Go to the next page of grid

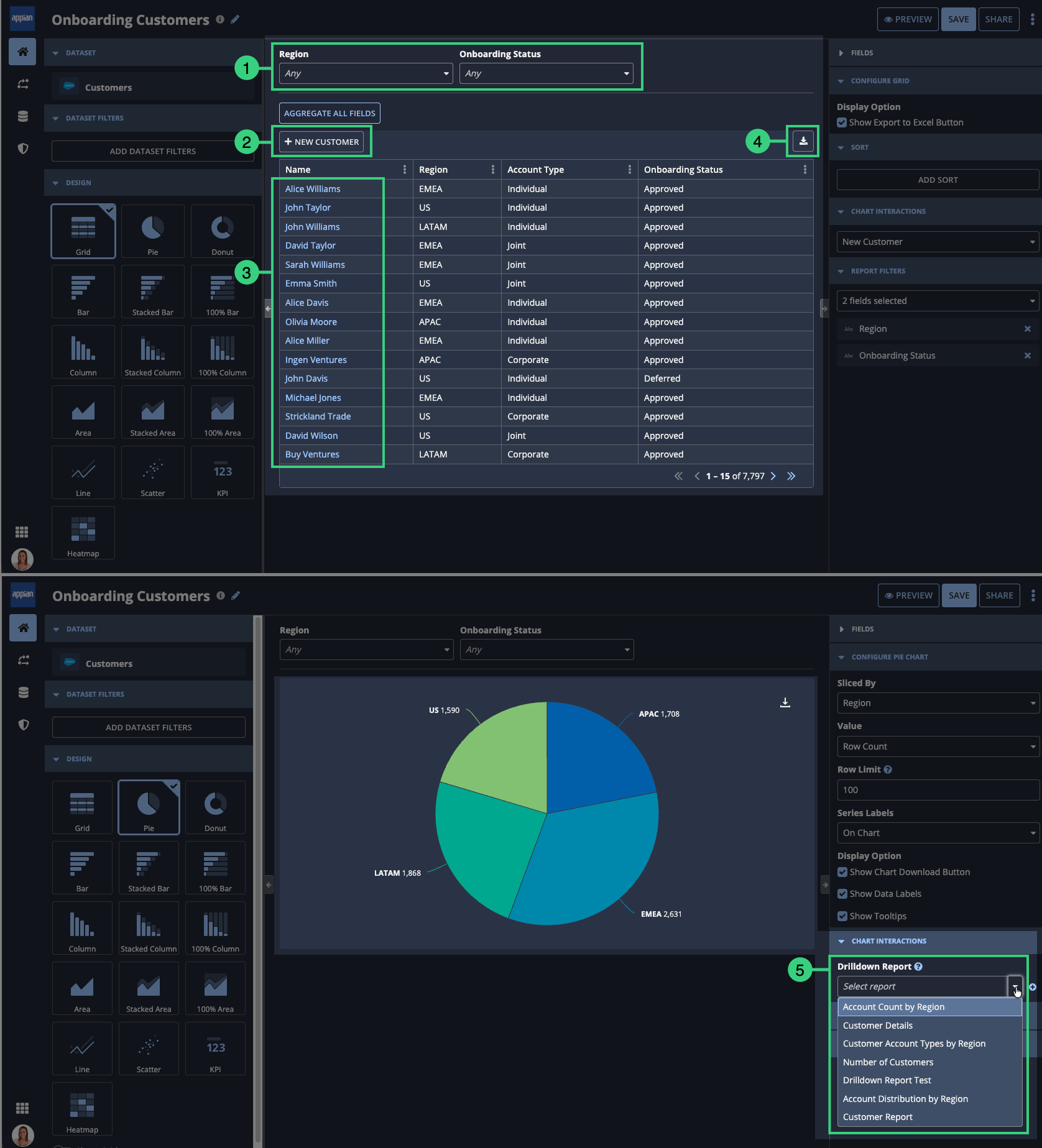tap(773, 476)
